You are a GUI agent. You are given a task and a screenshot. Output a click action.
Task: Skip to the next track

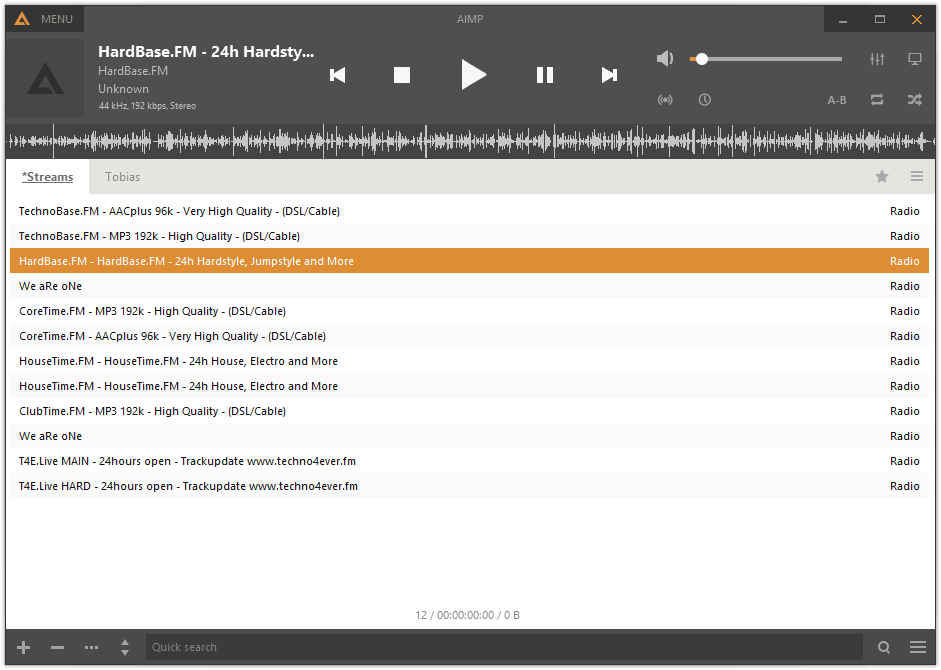point(609,75)
